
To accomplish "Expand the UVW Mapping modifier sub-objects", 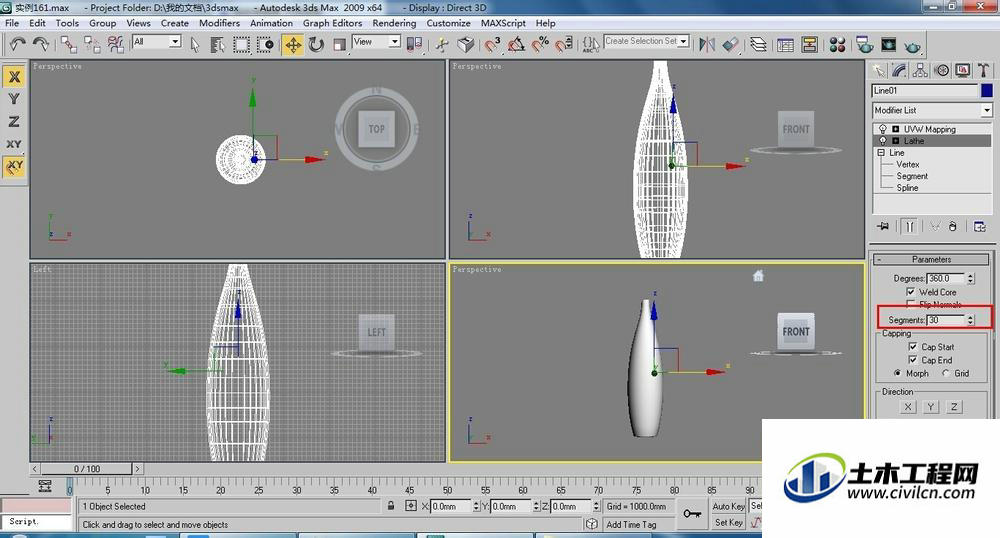I will [895, 129].
